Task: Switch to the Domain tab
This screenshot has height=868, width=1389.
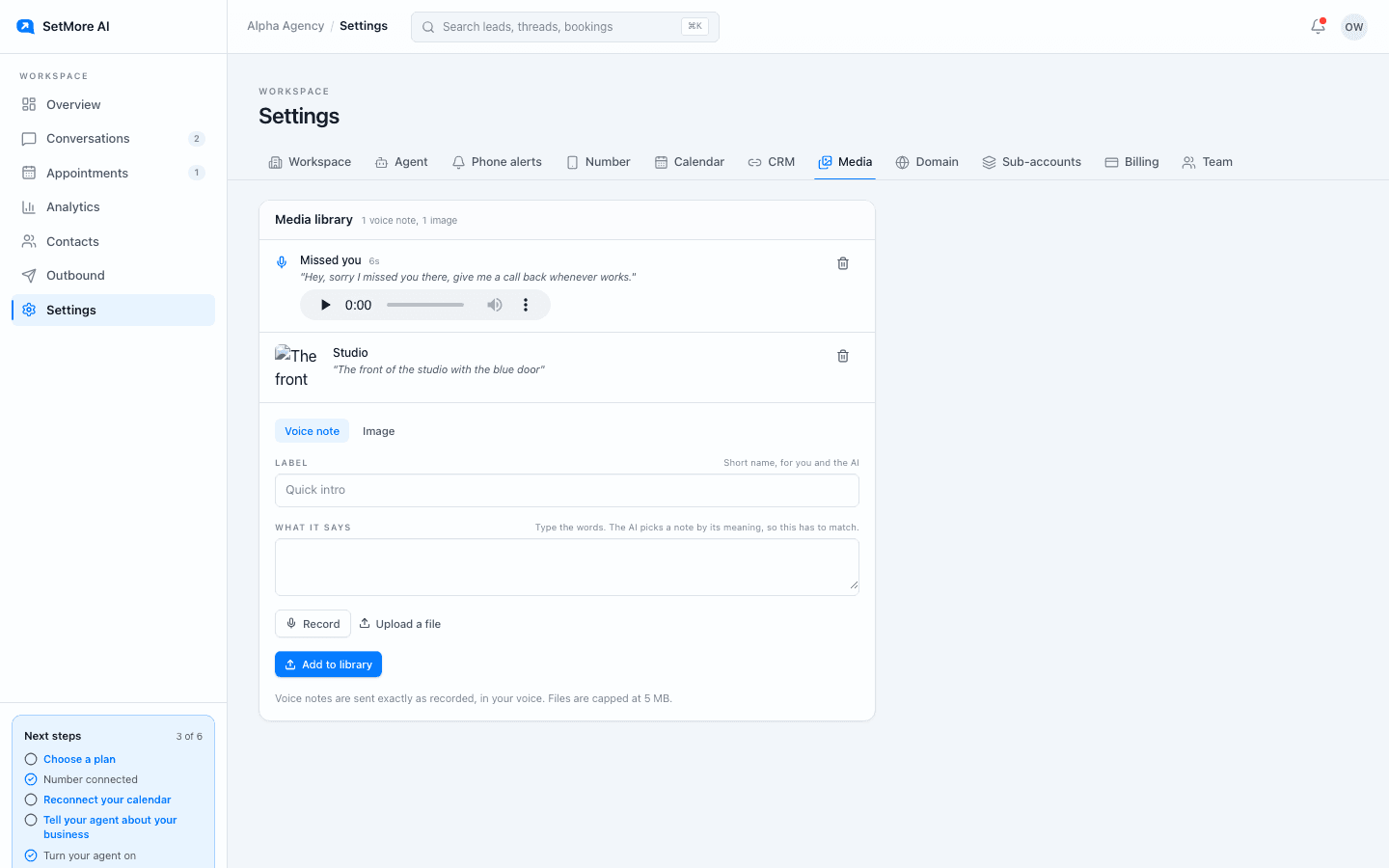Action: click(x=927, y=162)
